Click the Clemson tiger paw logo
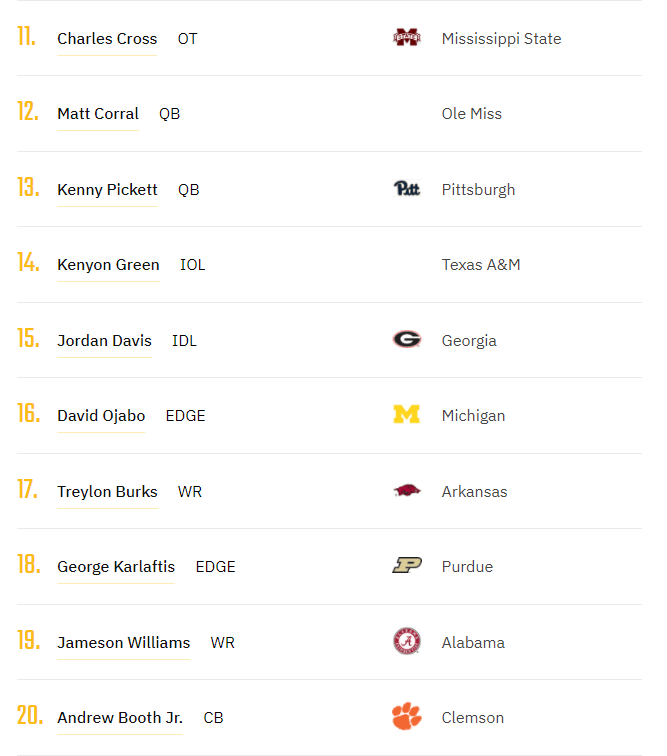Image resolution: width=667 pixels, height=756 pixels. 407,717
